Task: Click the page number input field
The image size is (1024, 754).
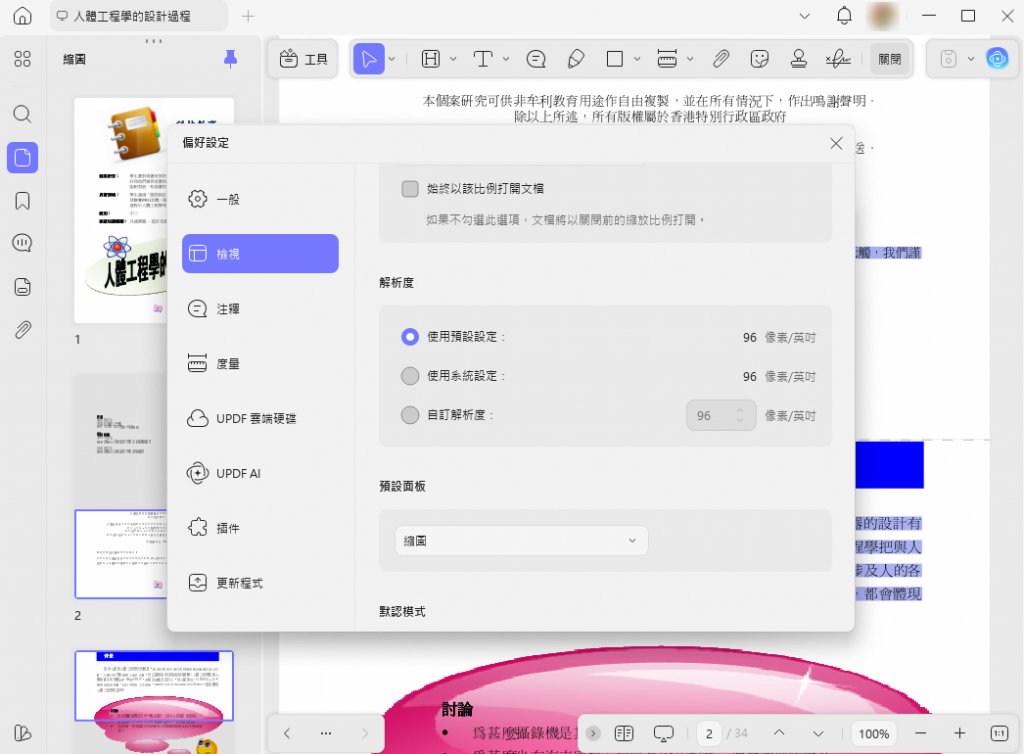Action: coord(708,733)
